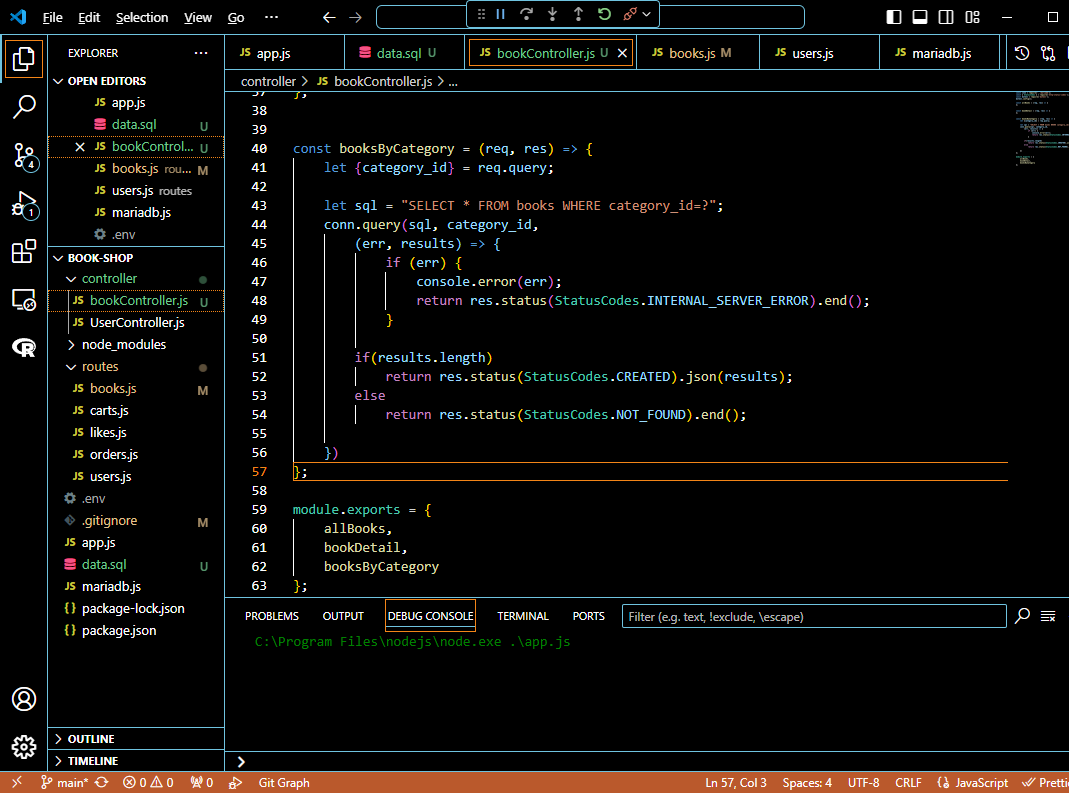
Task: Go back with the navigation arrow
Action: (329, 18)
